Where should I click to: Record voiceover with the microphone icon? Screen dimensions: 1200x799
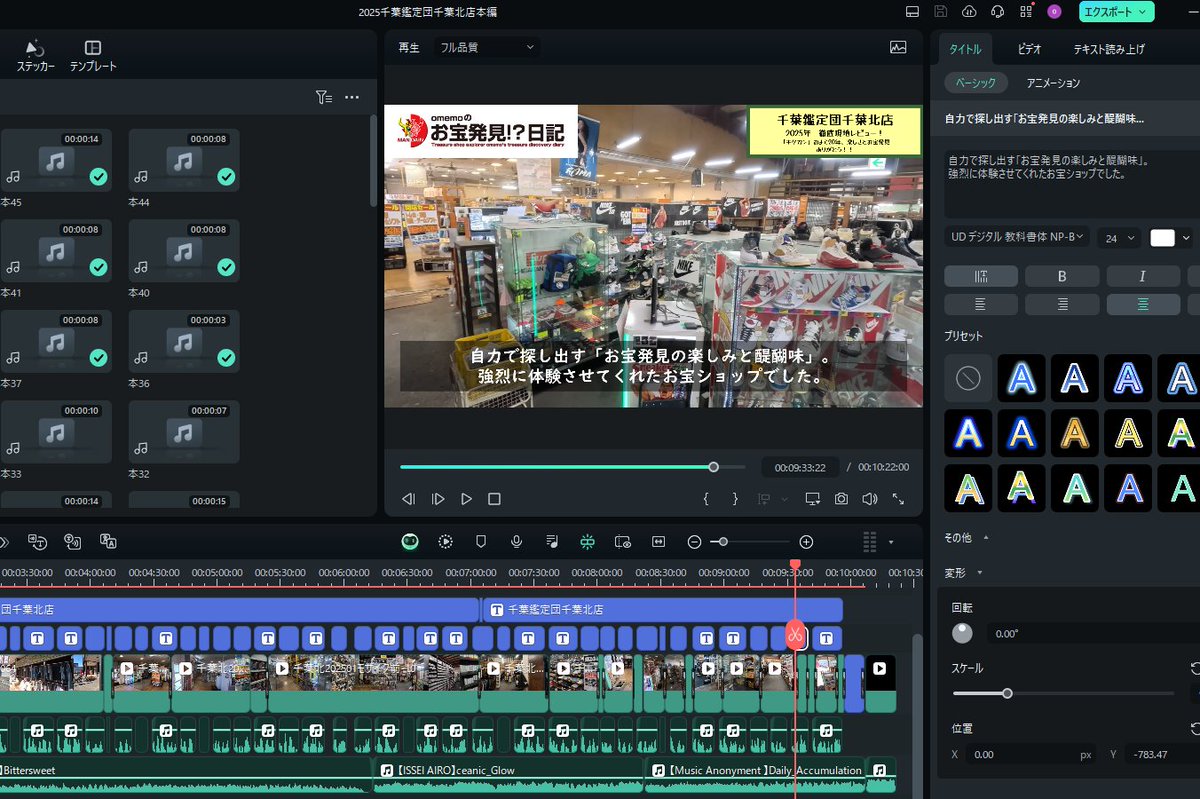(x=516, y=541)
